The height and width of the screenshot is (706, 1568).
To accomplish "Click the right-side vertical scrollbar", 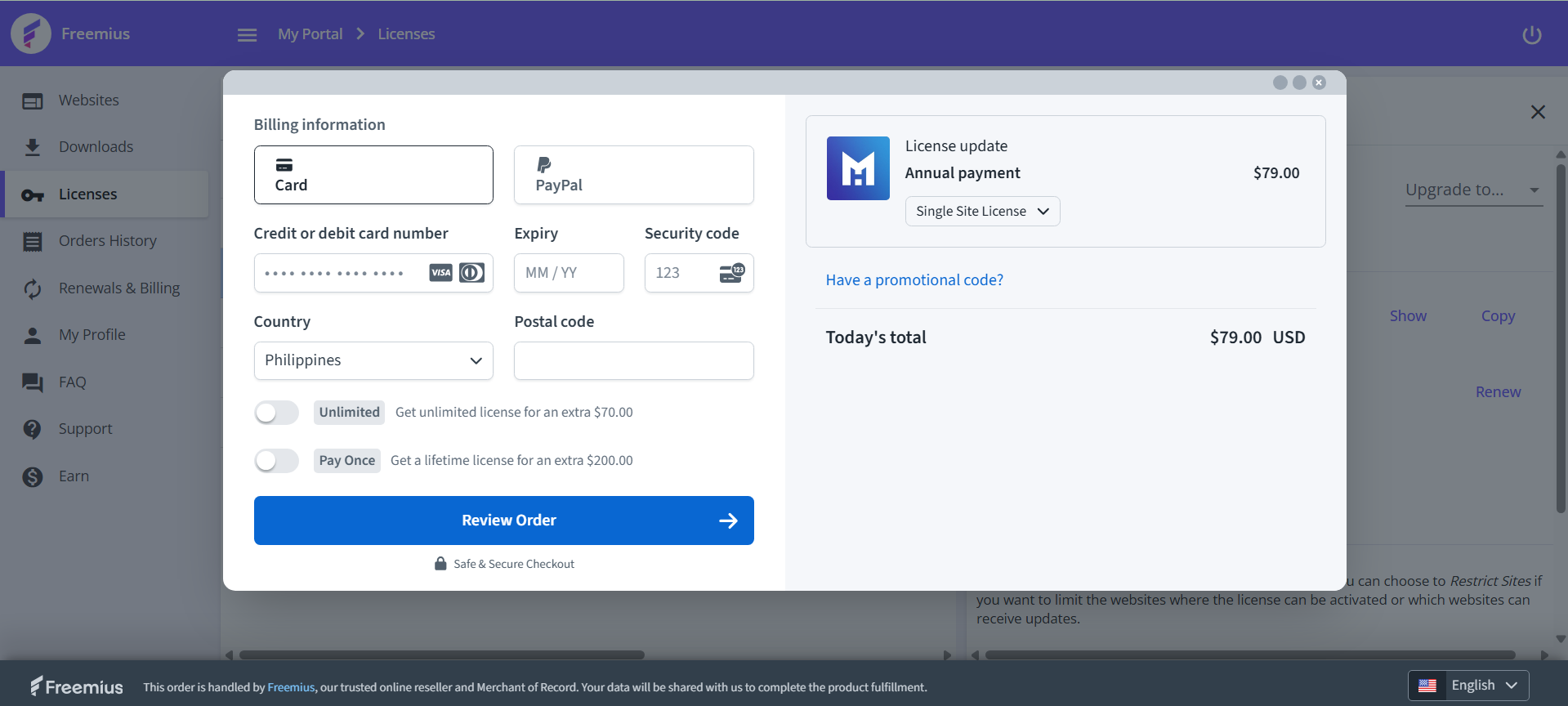I will point(1560,343).
